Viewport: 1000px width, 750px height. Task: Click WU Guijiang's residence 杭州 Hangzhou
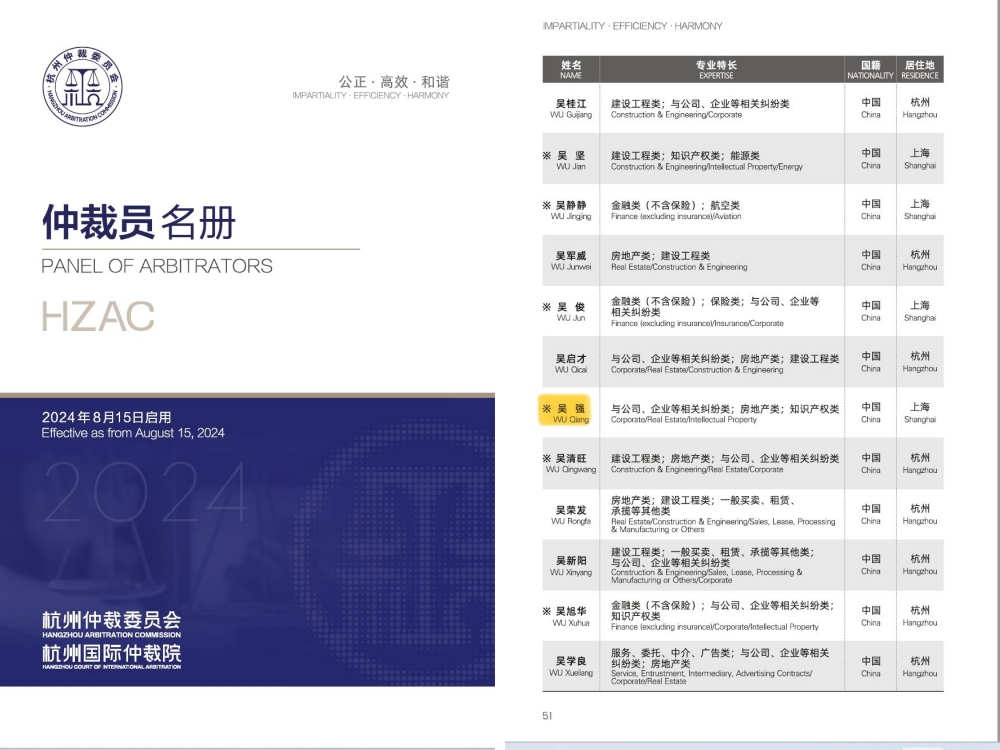[920, 108]
